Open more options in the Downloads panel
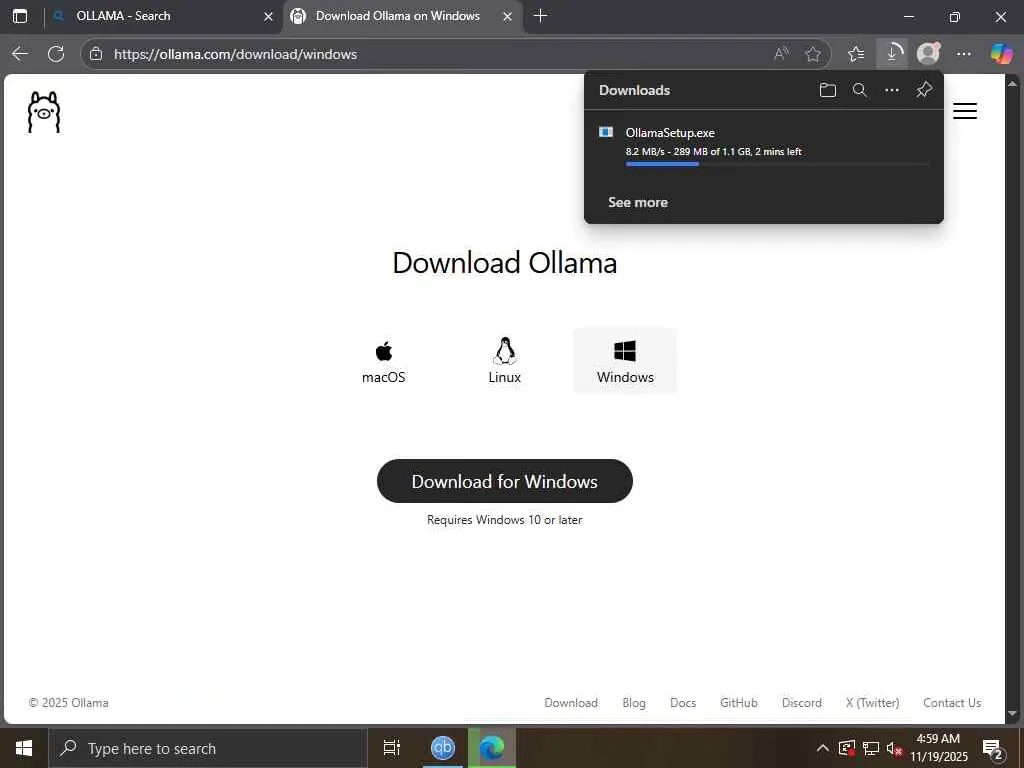This screenshot has width=1024, height=768. click(x=891, y=90)
